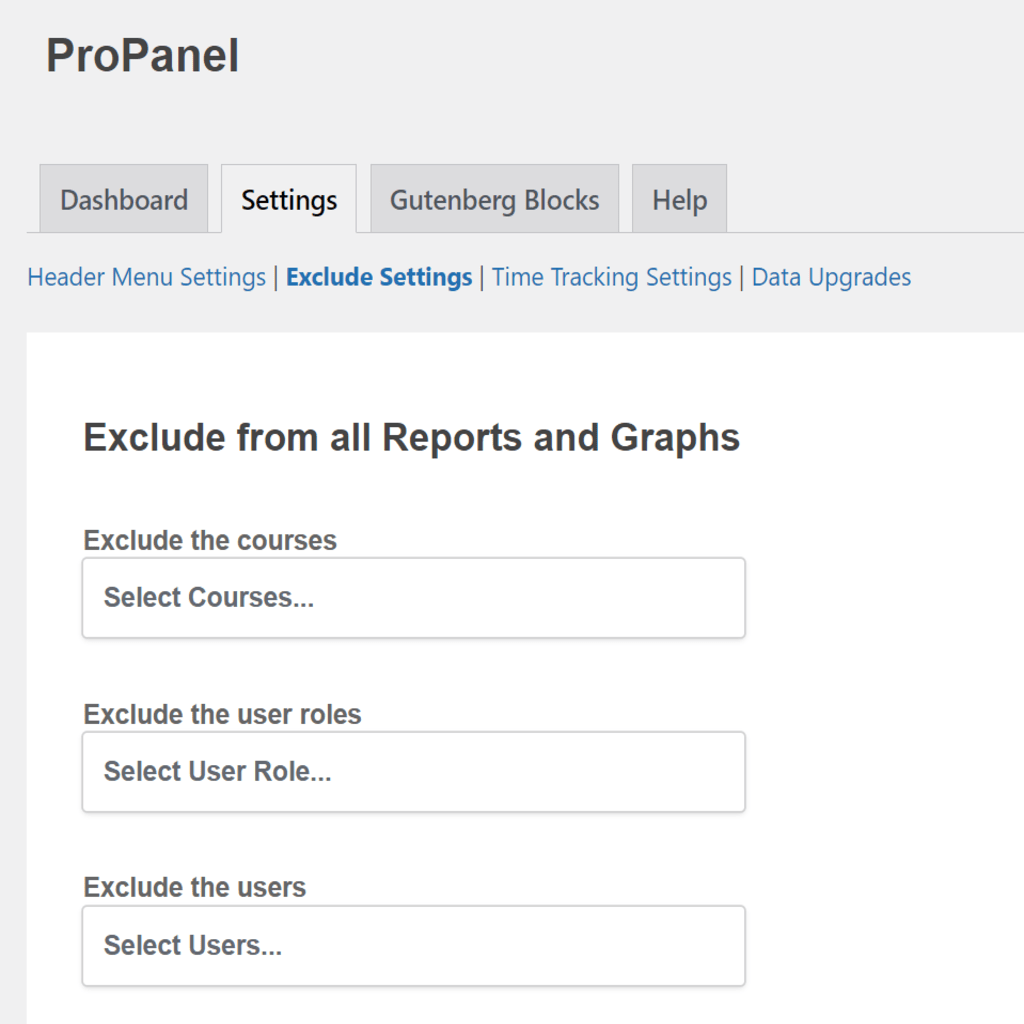
Task: Go to Time Tracking Settings
Action: click(x=611, y=277)
